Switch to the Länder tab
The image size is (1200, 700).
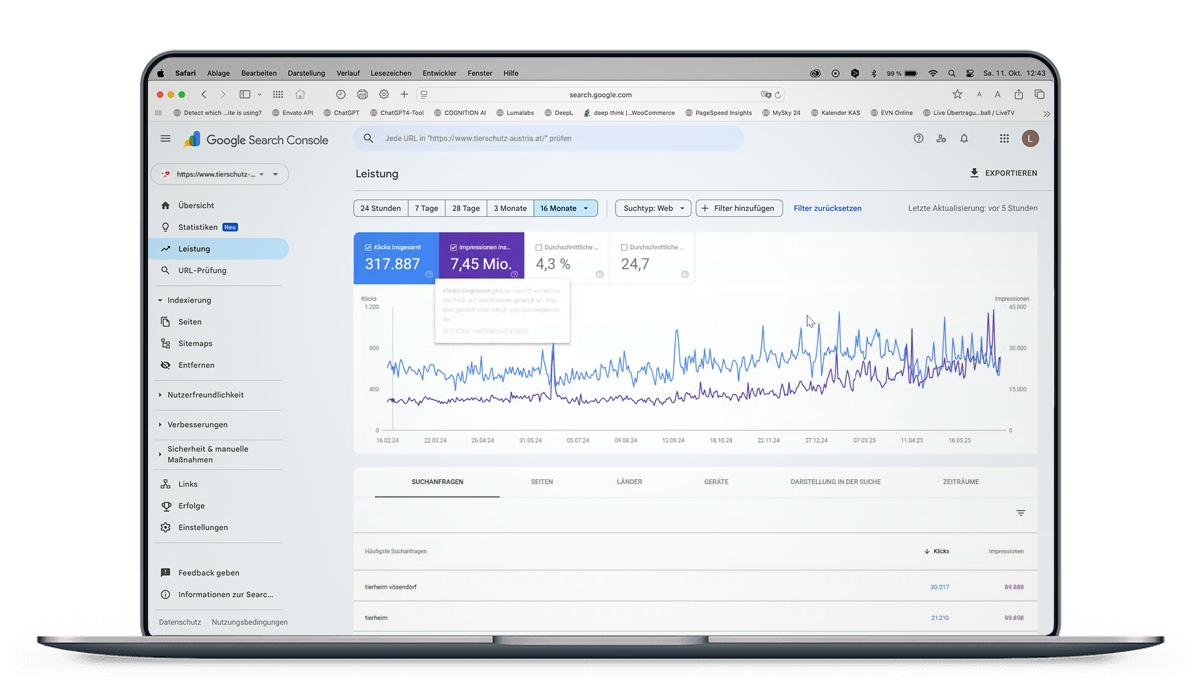click(629, 481)
